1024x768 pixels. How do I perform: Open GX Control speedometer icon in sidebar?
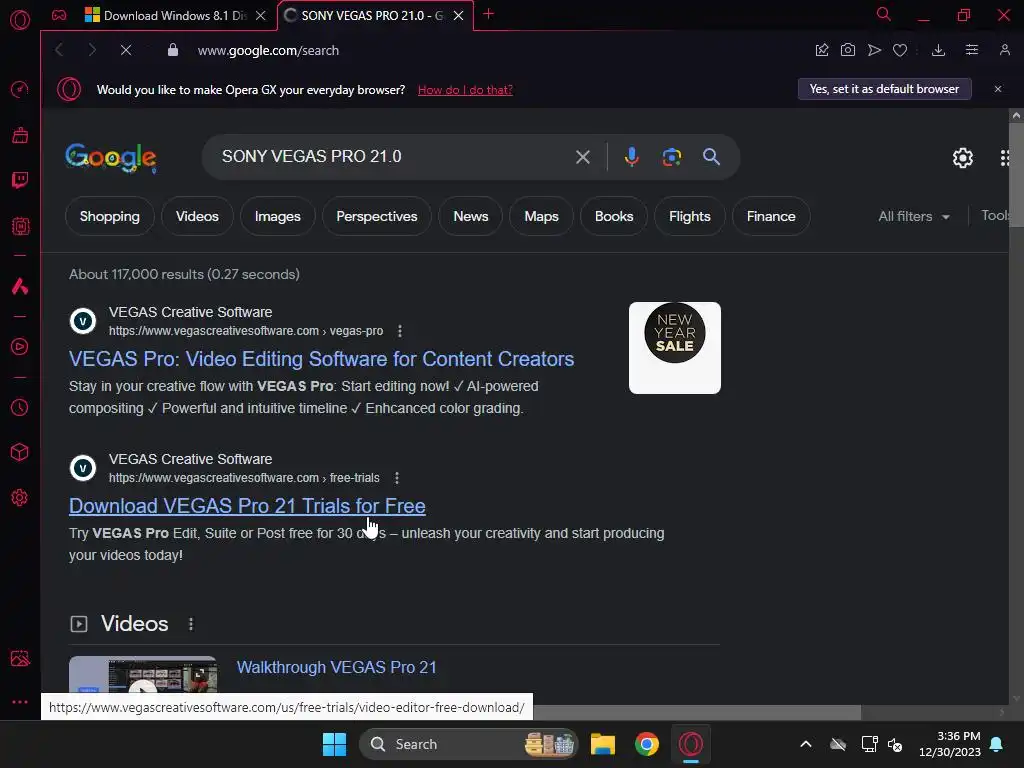point(20,89)
